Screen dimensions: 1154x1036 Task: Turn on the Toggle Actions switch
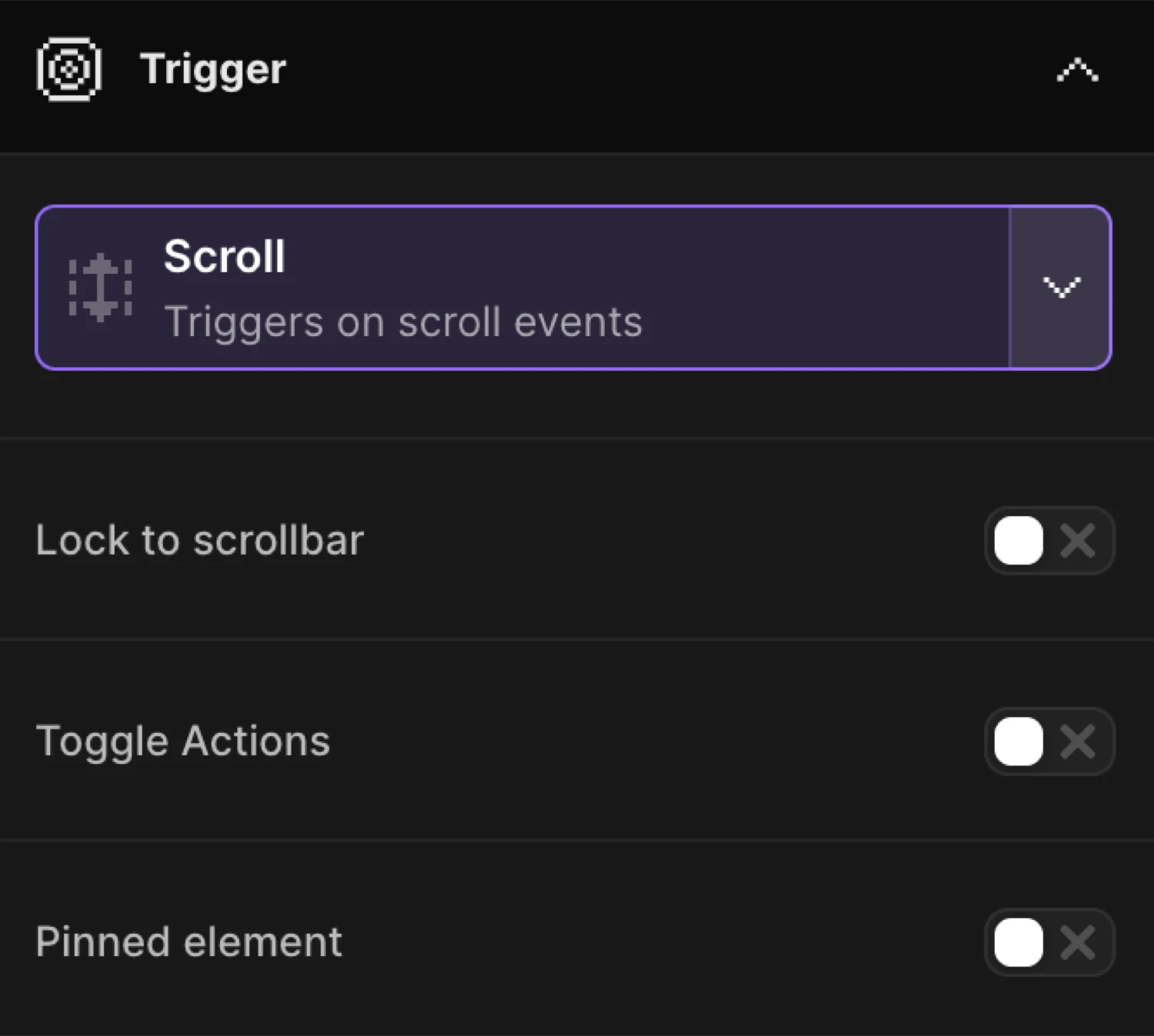(1018, 741)
